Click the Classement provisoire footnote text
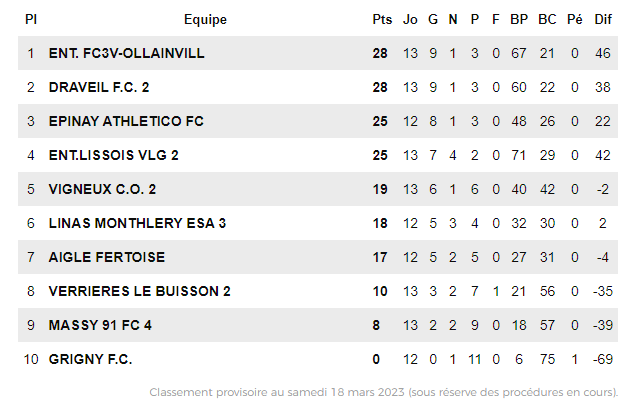This screenshot has width=644, height=420. click(384, 392)
